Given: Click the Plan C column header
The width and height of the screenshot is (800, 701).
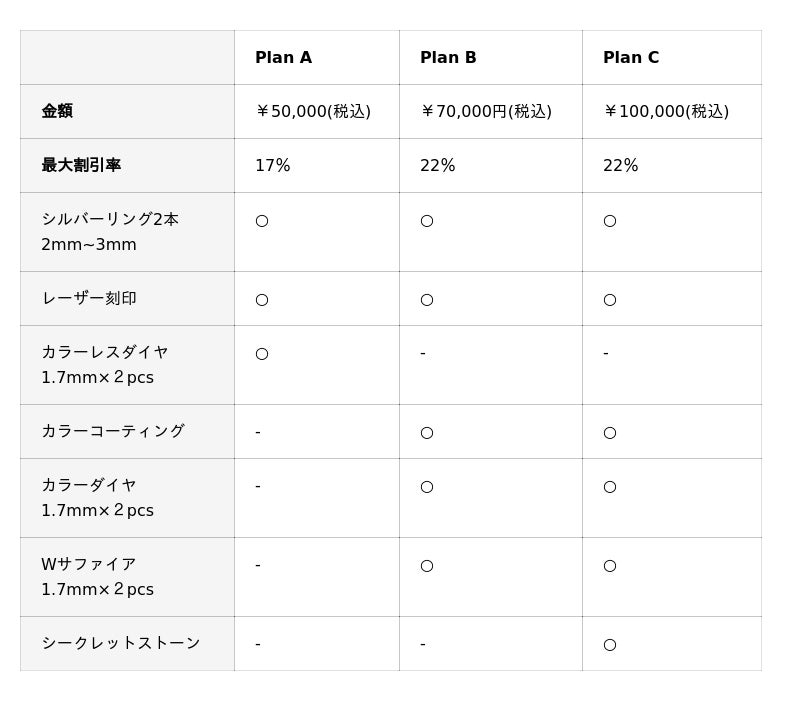Looking at the screenshot, I should coord(630,58).
